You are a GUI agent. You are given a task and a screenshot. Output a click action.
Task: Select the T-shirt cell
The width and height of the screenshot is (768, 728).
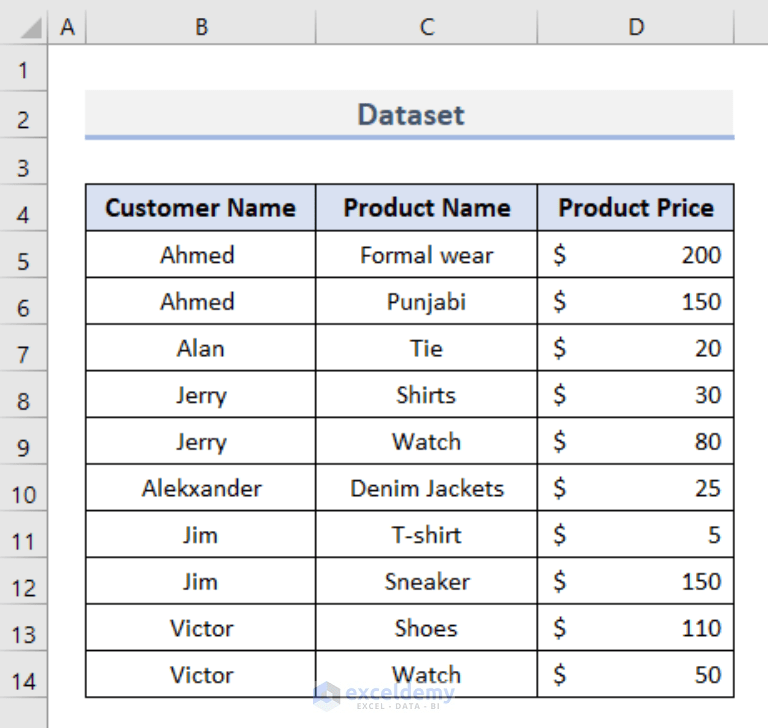pyautogui.click(x=427, y=534)
